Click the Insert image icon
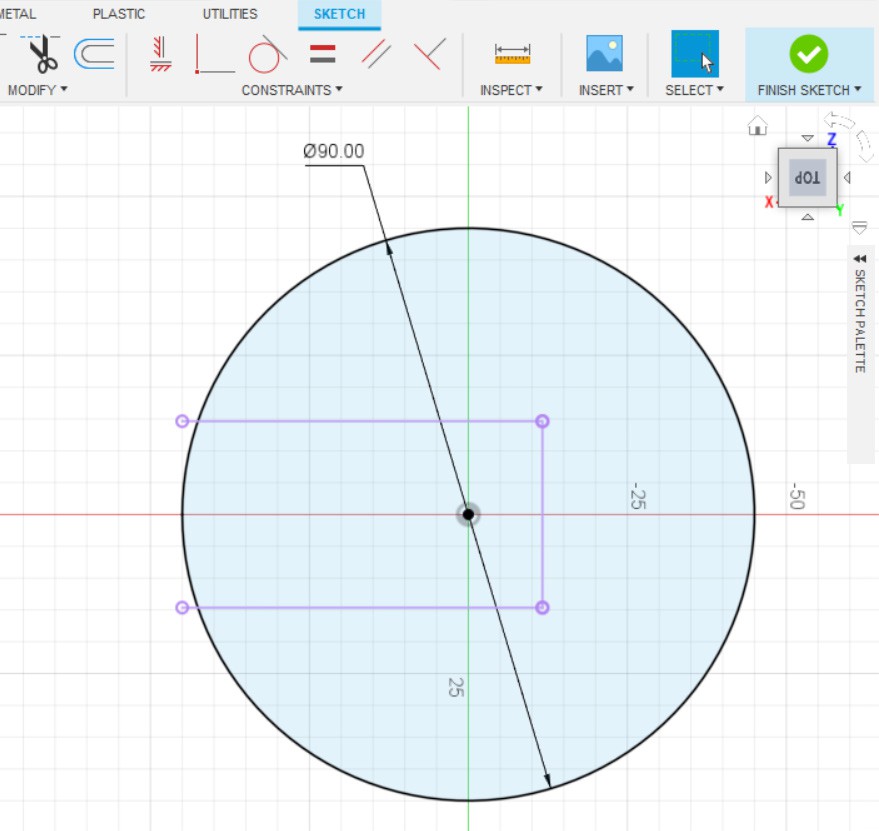This screenshot has height=831, width=879. pos(604,54)
